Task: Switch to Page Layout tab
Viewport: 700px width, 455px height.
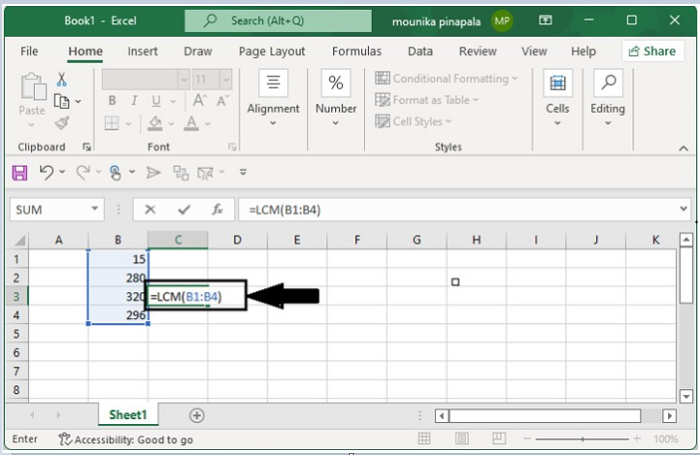Action: click(x=272, y=52)
